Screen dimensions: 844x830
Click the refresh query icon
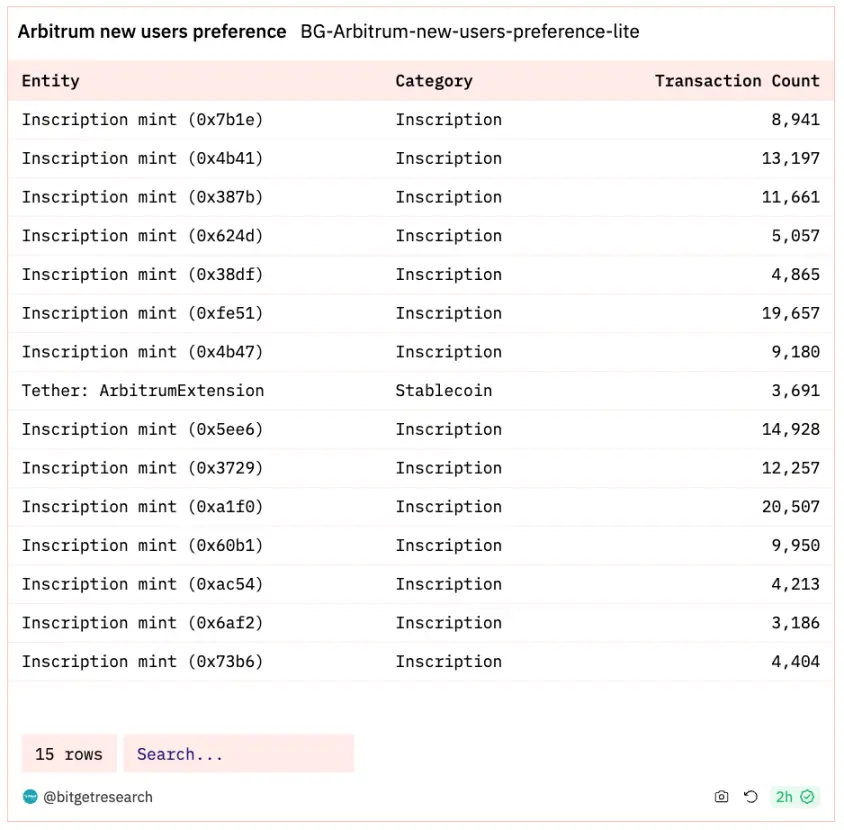pos(751,797)
